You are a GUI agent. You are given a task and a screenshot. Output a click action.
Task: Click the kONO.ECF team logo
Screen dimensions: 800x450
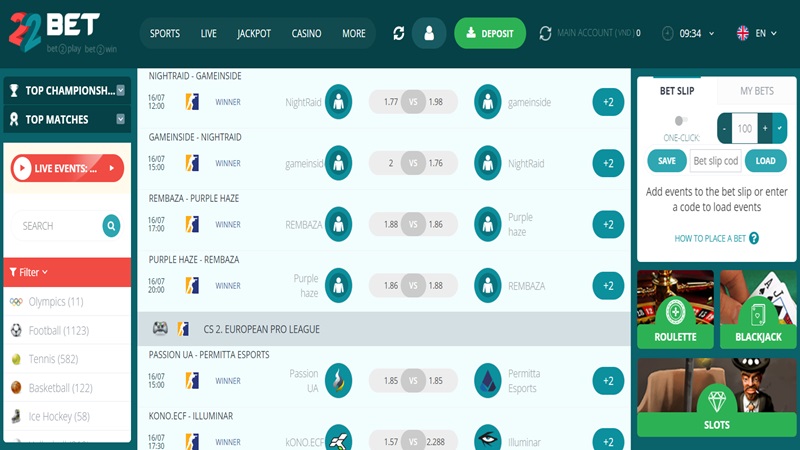coord(338,438)
